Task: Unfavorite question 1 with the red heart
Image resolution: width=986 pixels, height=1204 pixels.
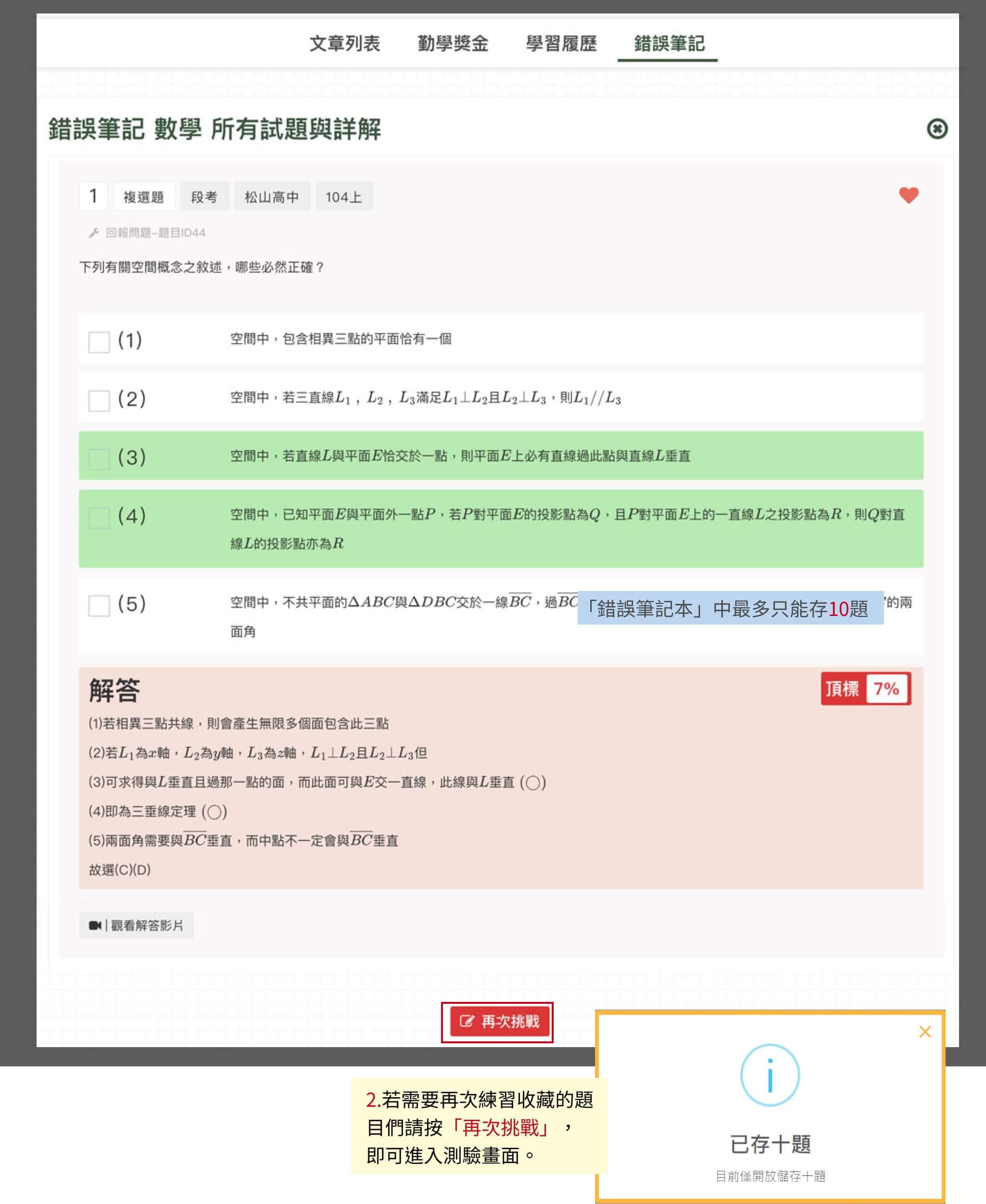Action: (x=909, y=195)
